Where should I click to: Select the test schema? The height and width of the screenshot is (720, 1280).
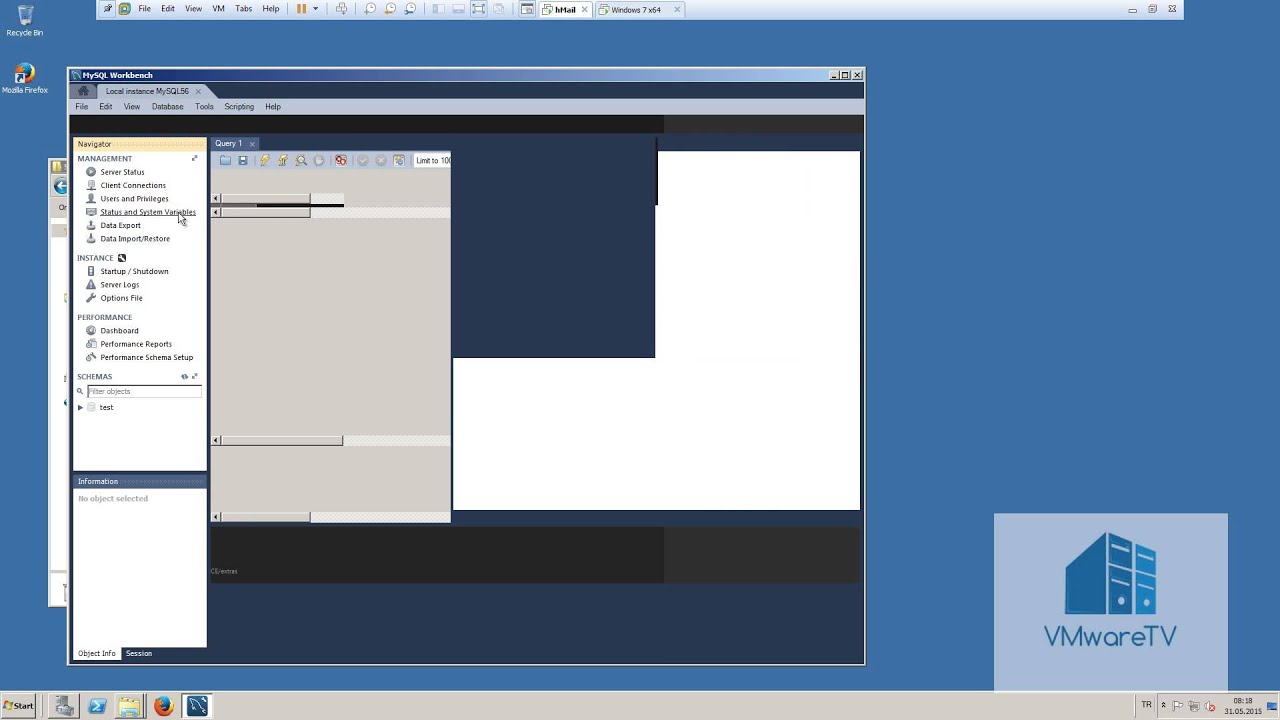(106, 407)
